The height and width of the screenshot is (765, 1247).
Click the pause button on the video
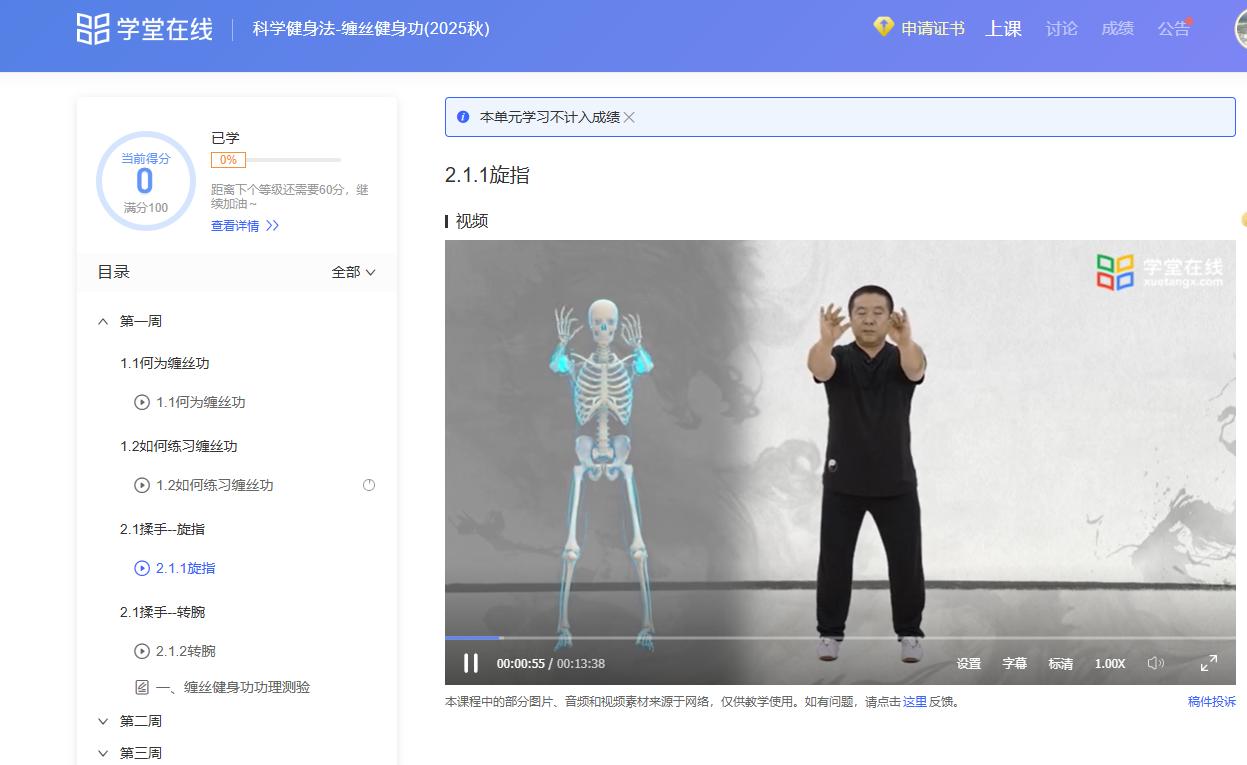470,662
